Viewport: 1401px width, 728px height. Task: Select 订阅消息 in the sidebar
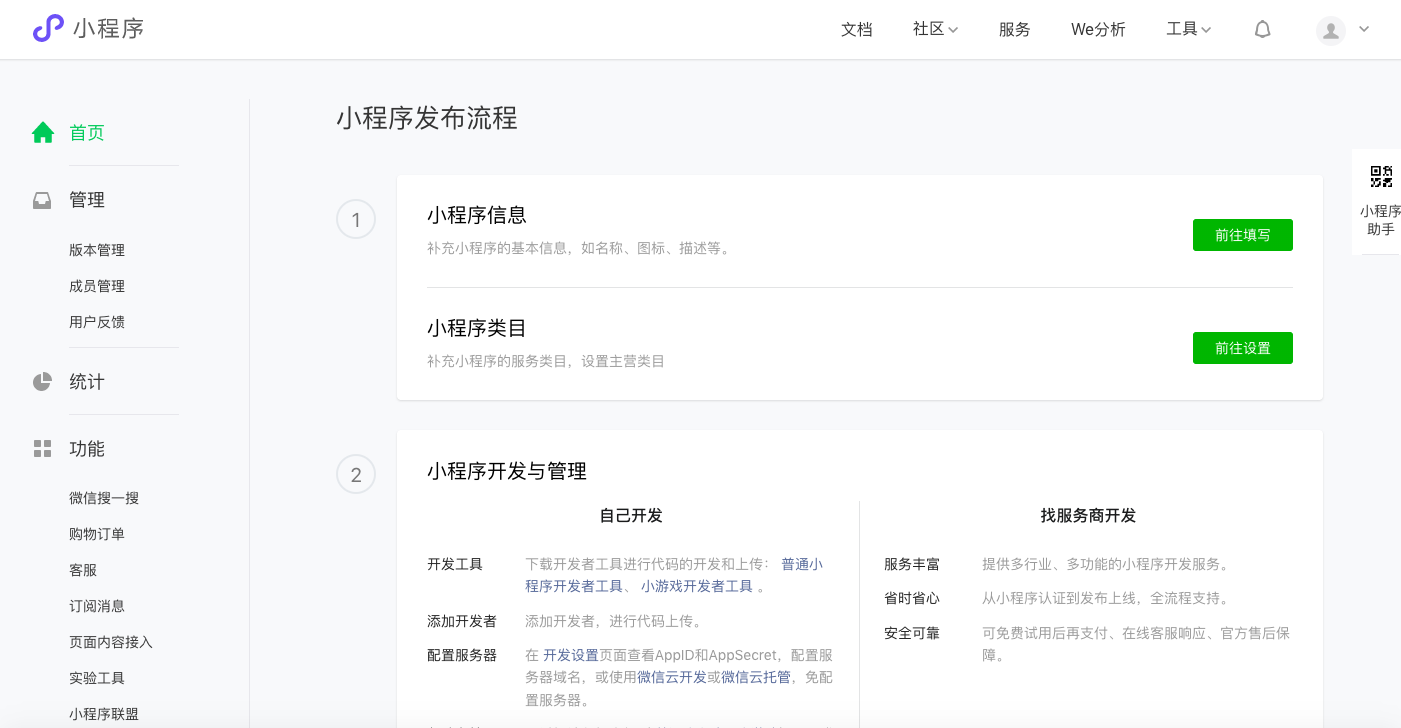(97, 606)
